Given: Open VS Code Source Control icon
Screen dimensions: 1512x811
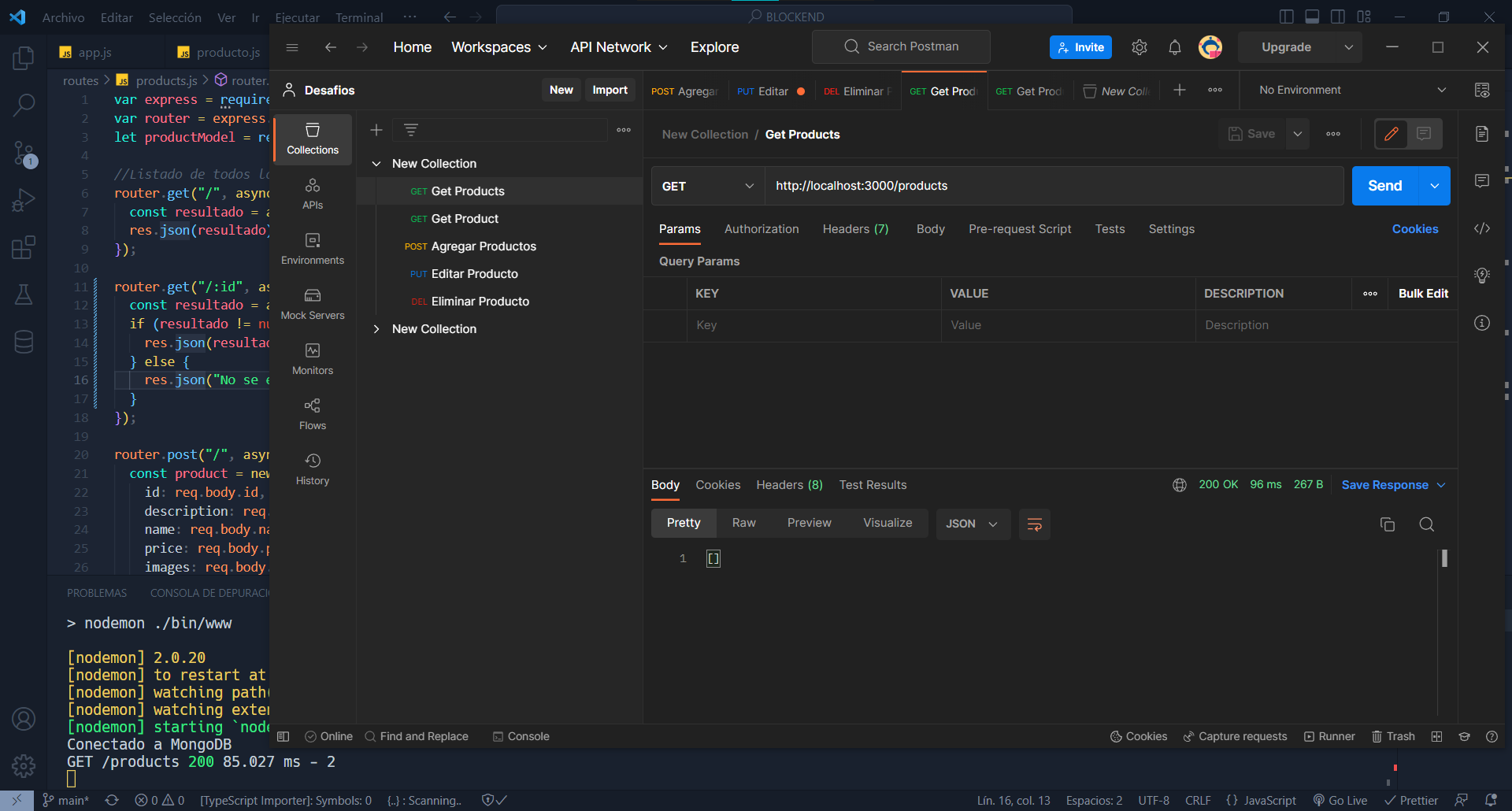Looking at the screenshot, I should (24, 154).
